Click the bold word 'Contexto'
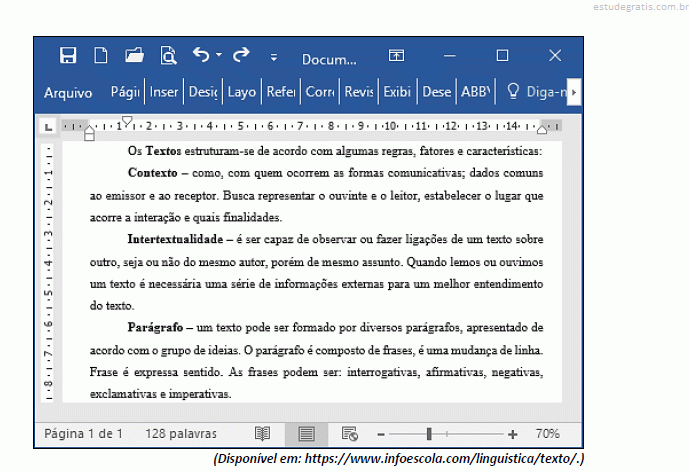690x472 pixels. click(x=153, y=173)
